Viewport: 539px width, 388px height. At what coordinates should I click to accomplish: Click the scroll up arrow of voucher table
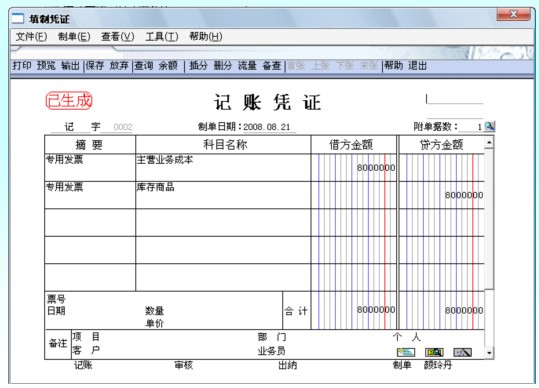point(489,142)
